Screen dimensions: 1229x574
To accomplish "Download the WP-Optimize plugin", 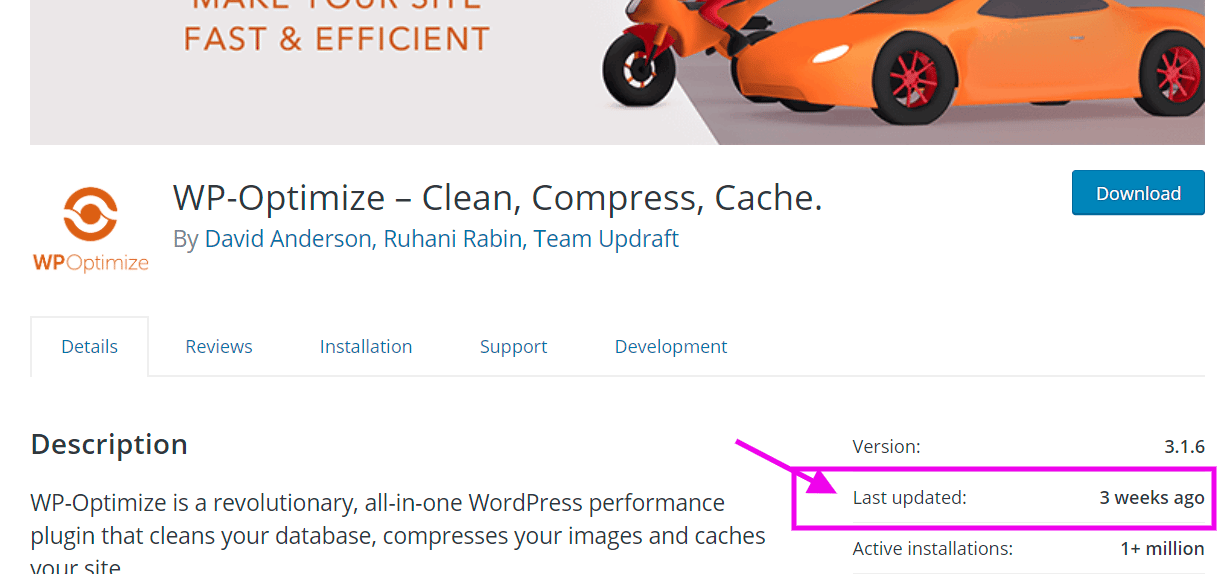I will tap(1138, 193).
